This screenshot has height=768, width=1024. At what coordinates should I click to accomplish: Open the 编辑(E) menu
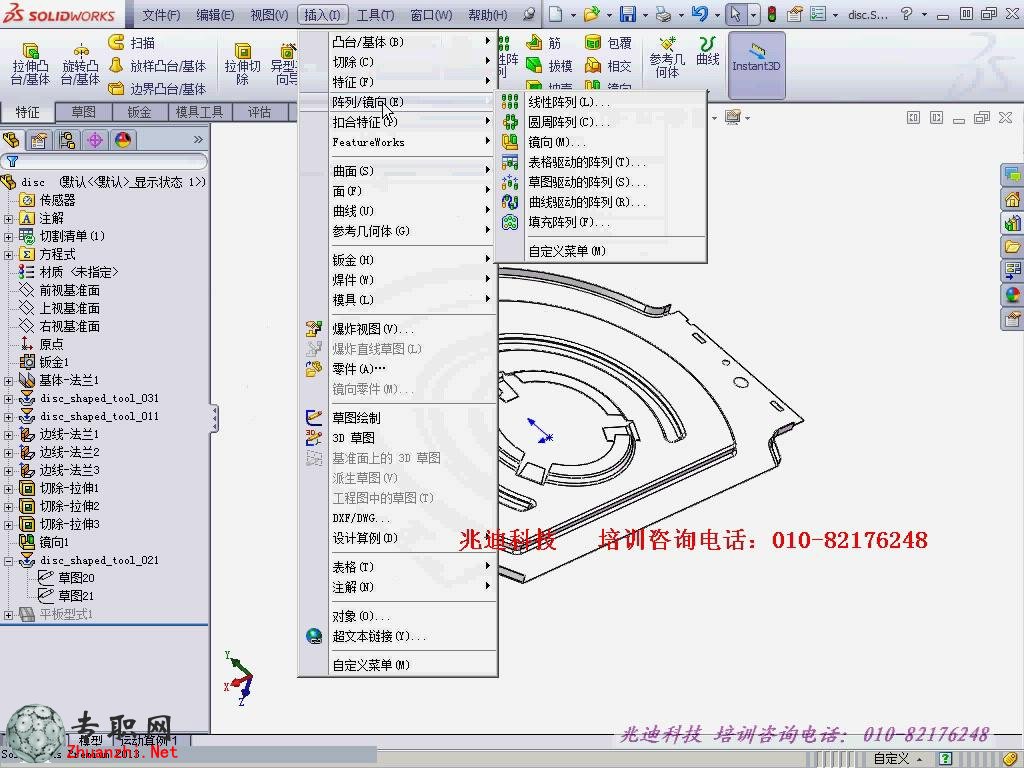[x=215, y=14]
